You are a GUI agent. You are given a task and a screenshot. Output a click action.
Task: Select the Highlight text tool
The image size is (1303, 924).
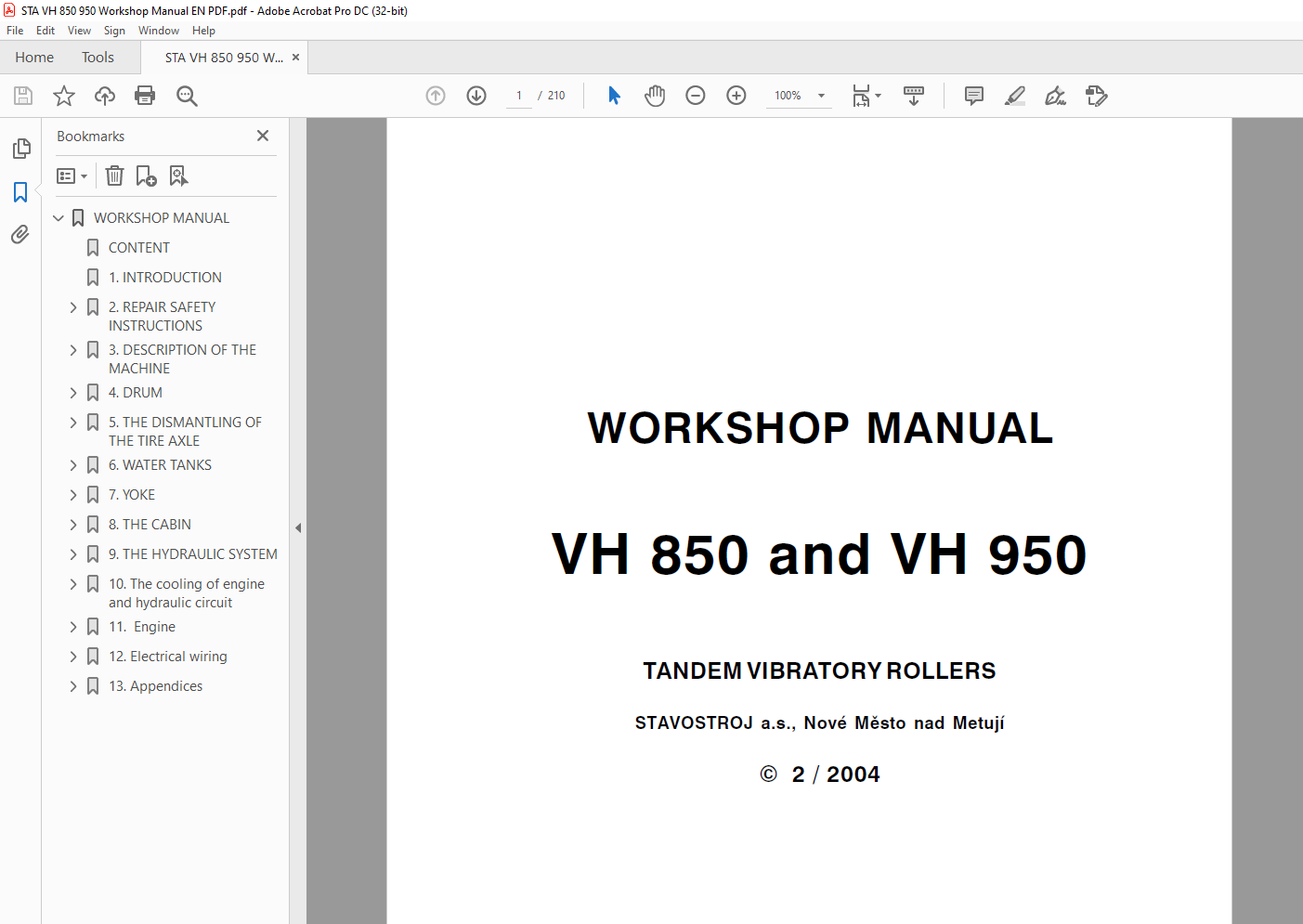tap(1015, 96)
